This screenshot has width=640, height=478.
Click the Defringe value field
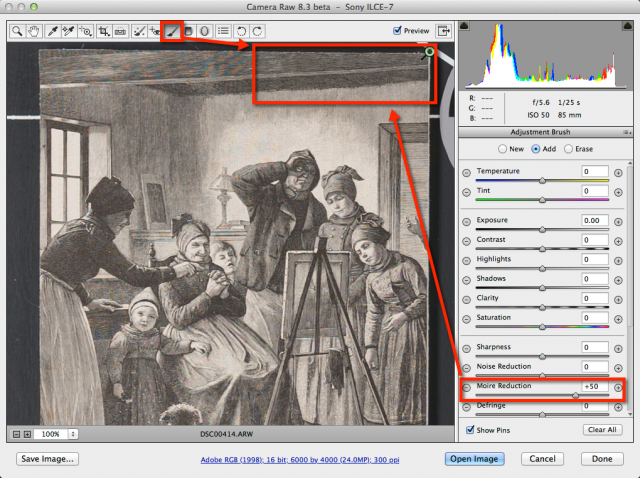coord(595,406)
